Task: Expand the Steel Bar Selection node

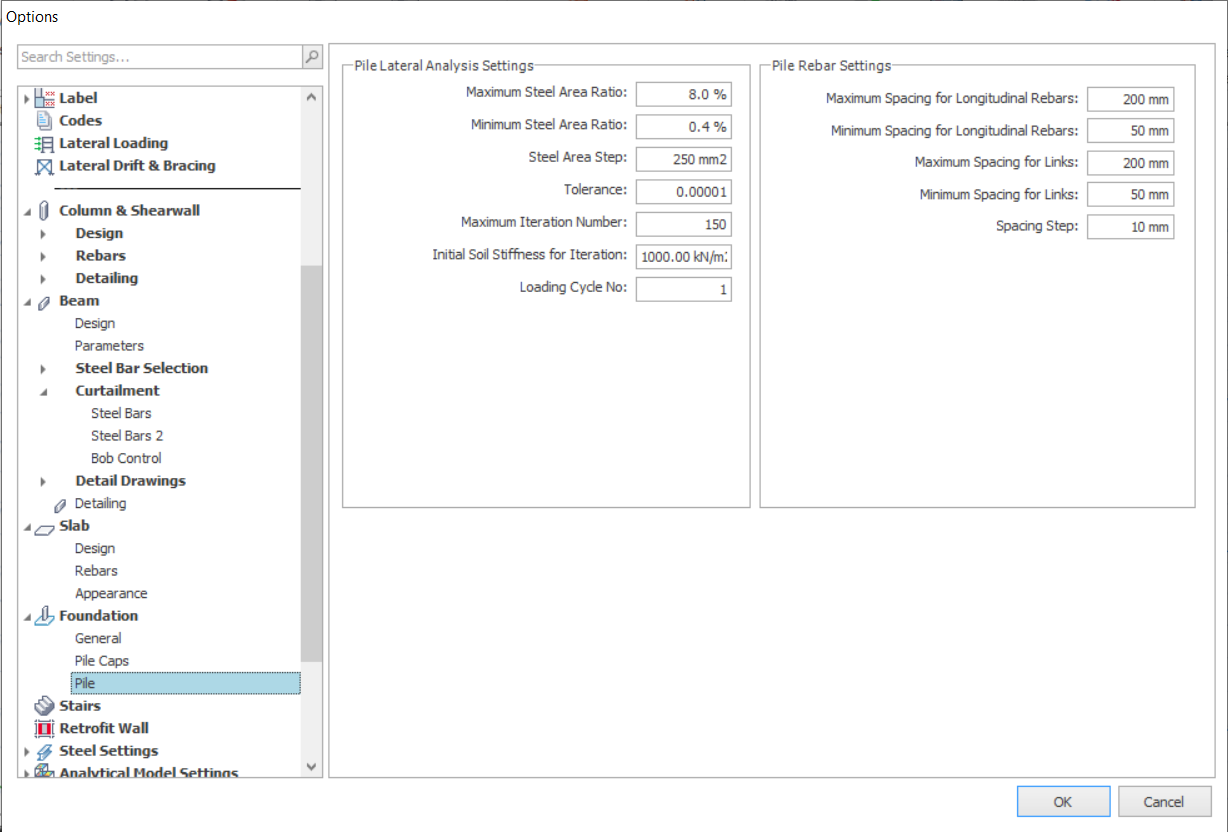Action: pos(43,369)
